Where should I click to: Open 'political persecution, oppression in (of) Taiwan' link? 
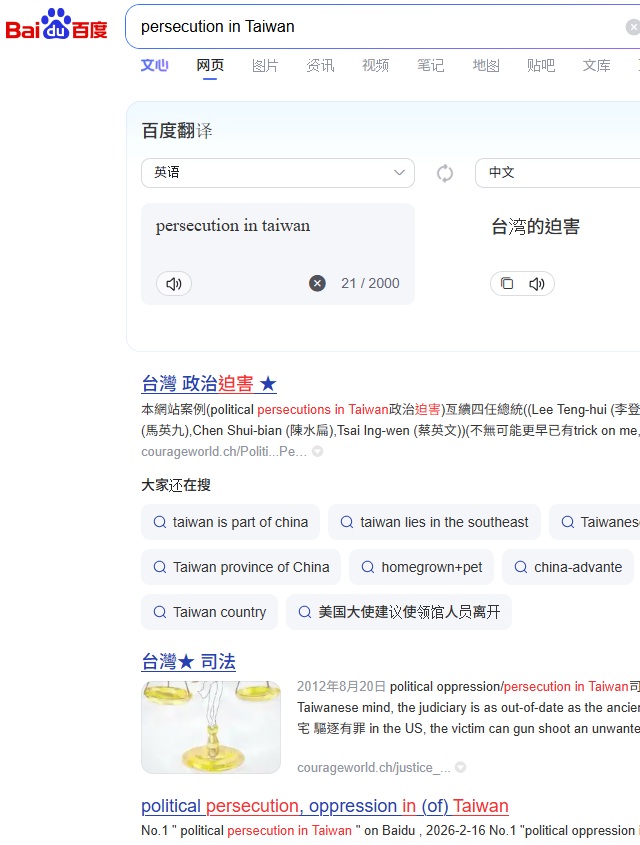[325, 806]
